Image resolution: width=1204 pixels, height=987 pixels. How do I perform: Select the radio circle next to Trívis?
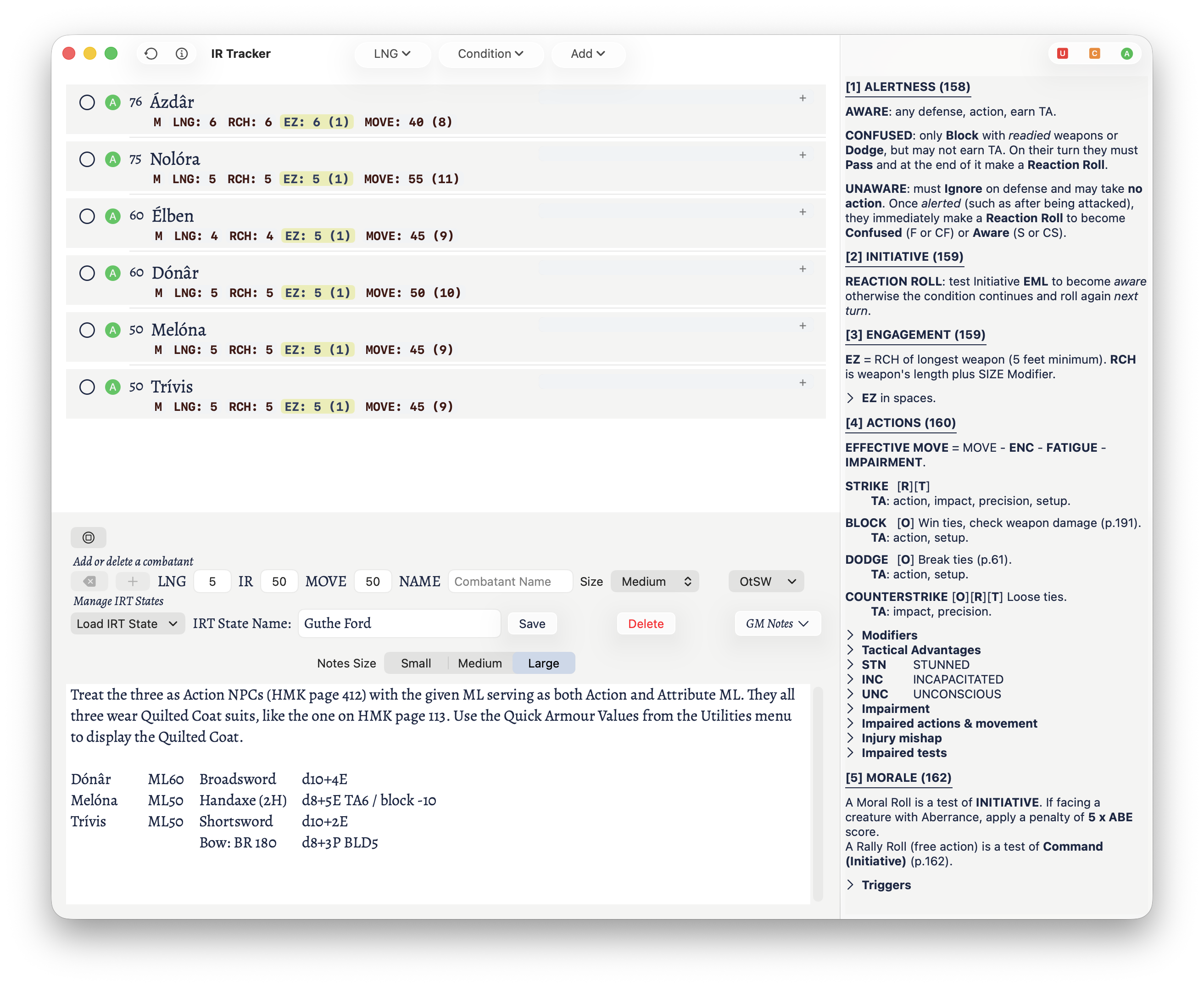[x=87, y=387]
